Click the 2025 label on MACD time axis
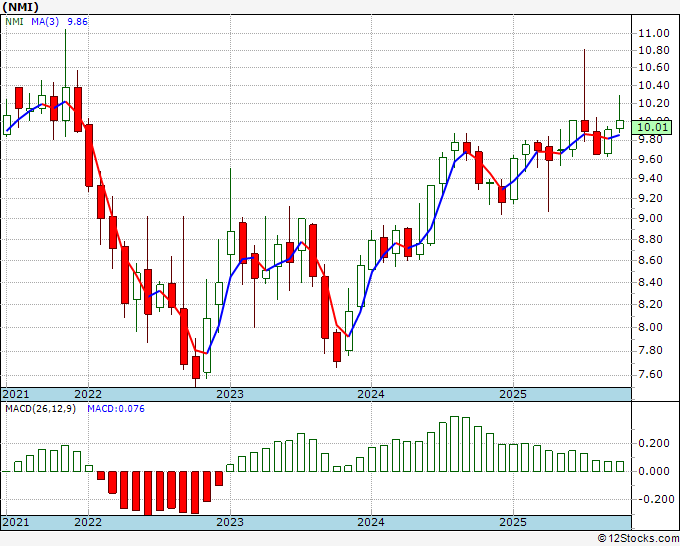The height and width of the screenshot is (546, 680). (513, 522)
